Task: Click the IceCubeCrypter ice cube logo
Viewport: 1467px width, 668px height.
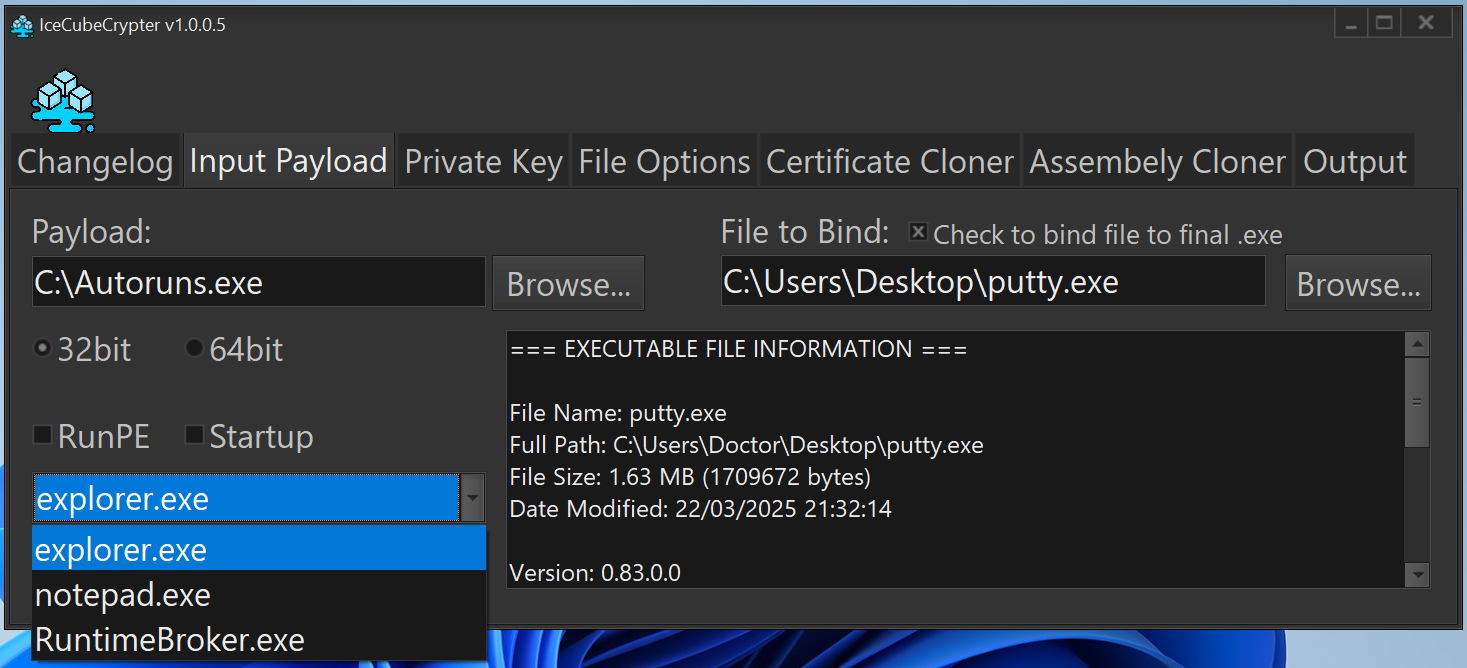Action: tap(63, 101)
